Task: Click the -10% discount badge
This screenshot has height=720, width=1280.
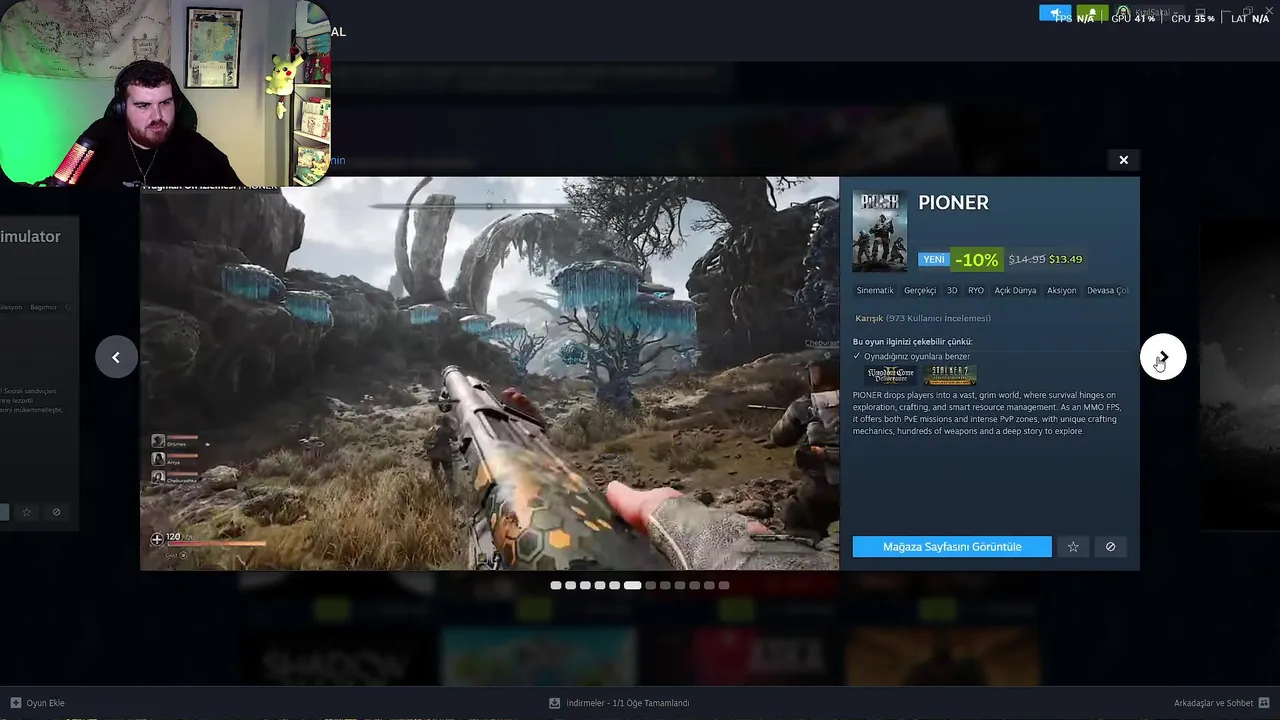Action: pyautogui.click(x=976, y=260)
